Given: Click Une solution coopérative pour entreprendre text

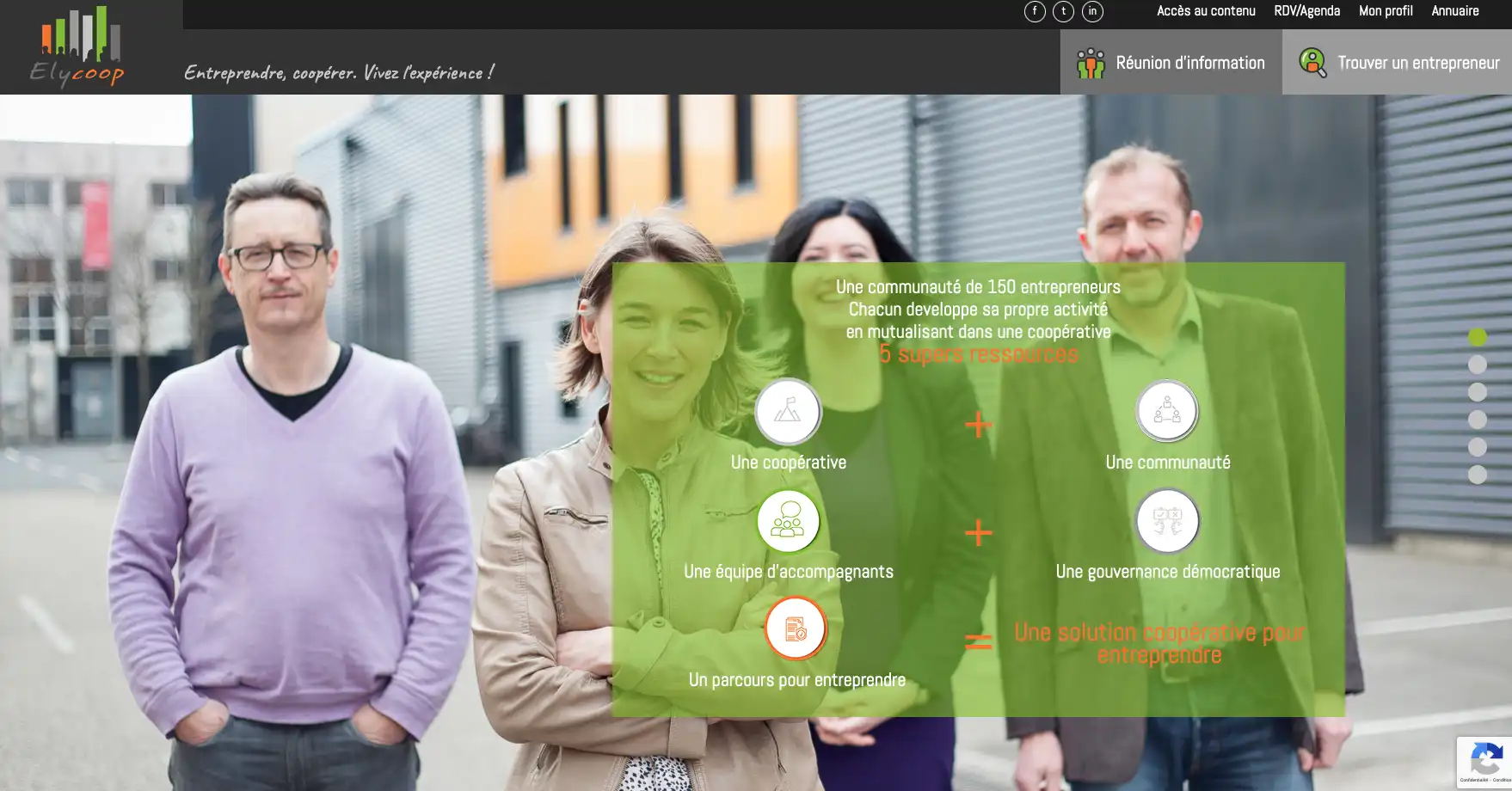Looking at the screenshot, I should 1159,644.
